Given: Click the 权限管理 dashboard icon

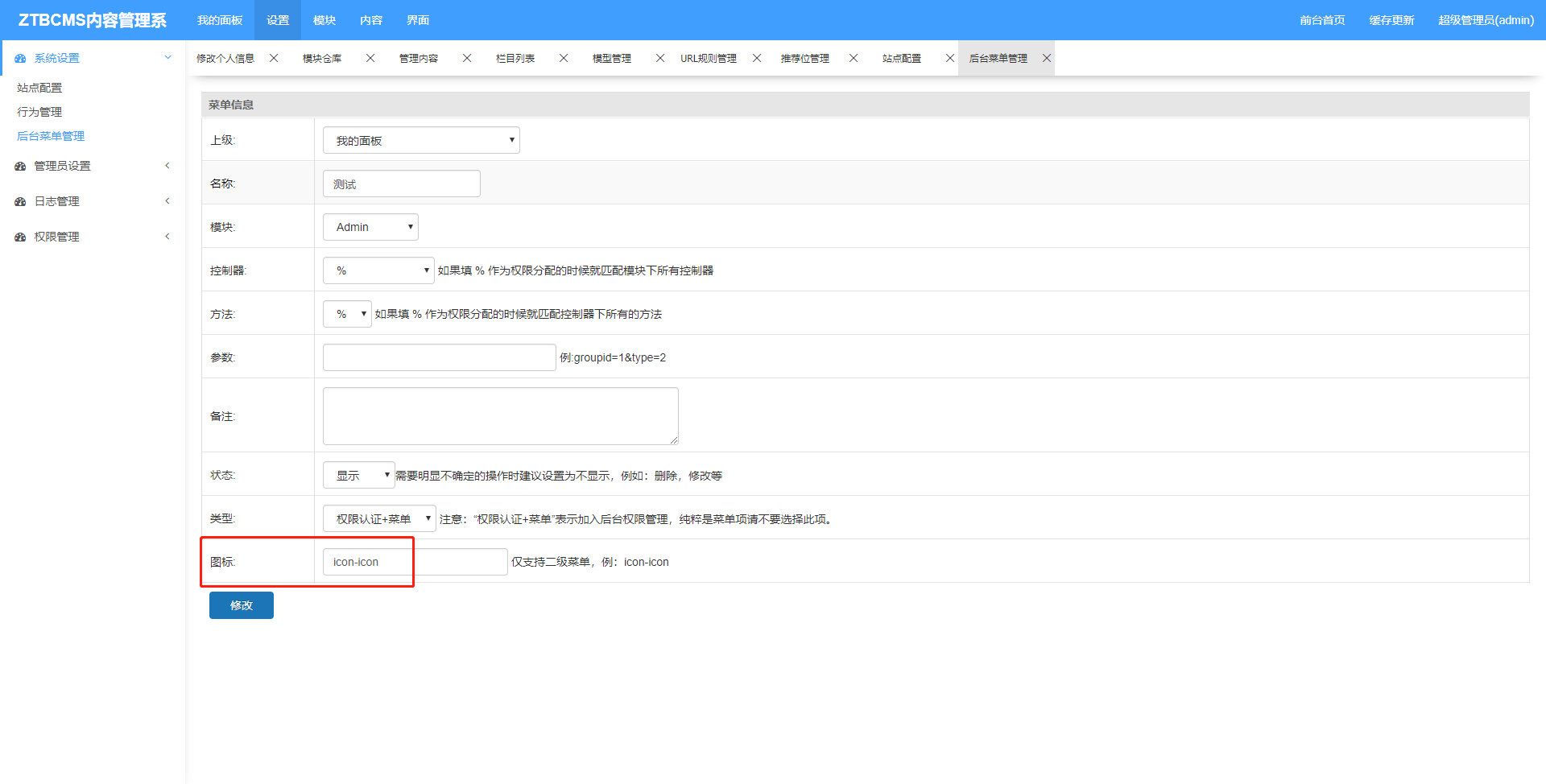Looking at the screenshot, I should point(20,237).
